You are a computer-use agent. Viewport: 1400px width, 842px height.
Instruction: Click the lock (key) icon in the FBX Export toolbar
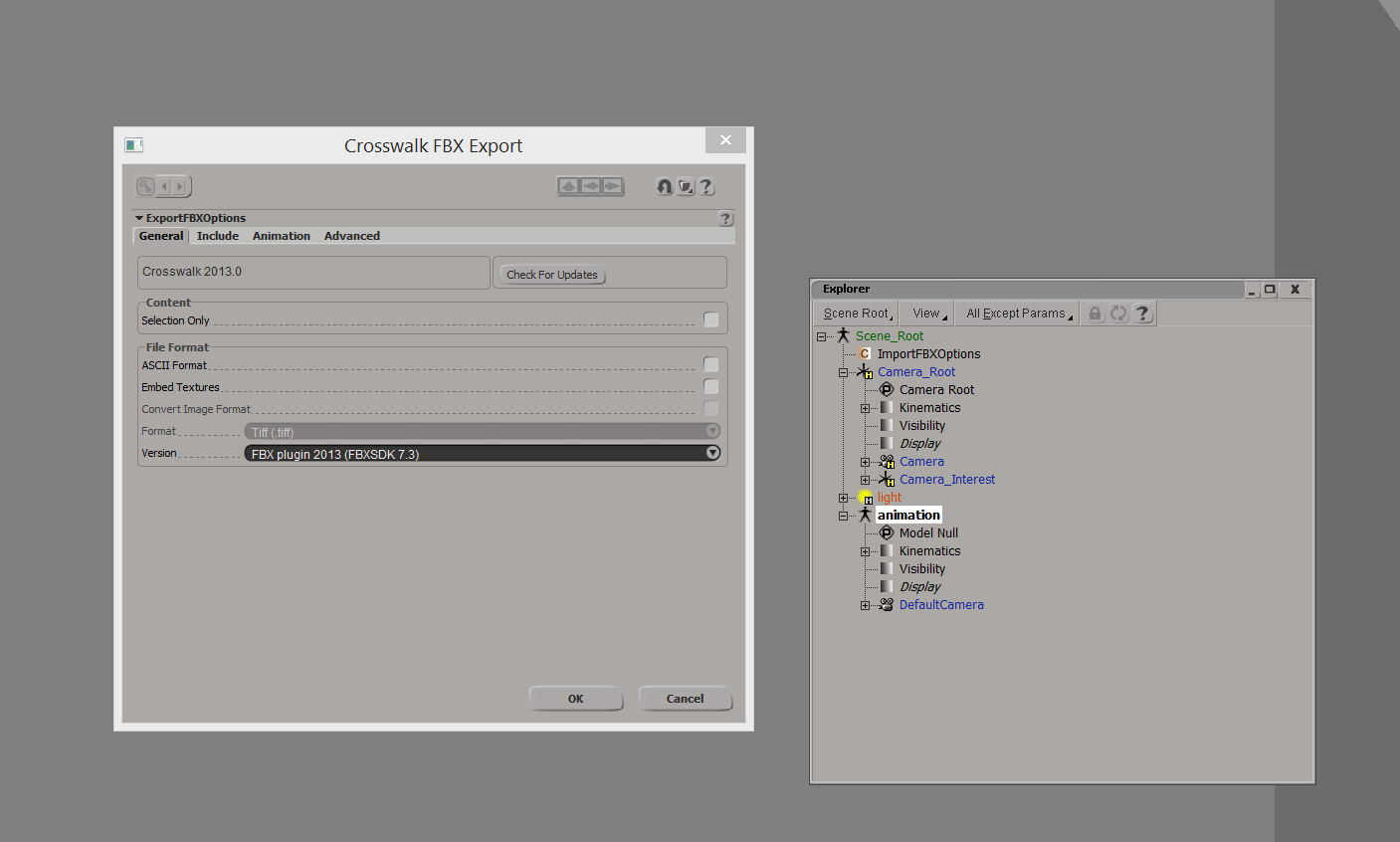pos(145,186)
